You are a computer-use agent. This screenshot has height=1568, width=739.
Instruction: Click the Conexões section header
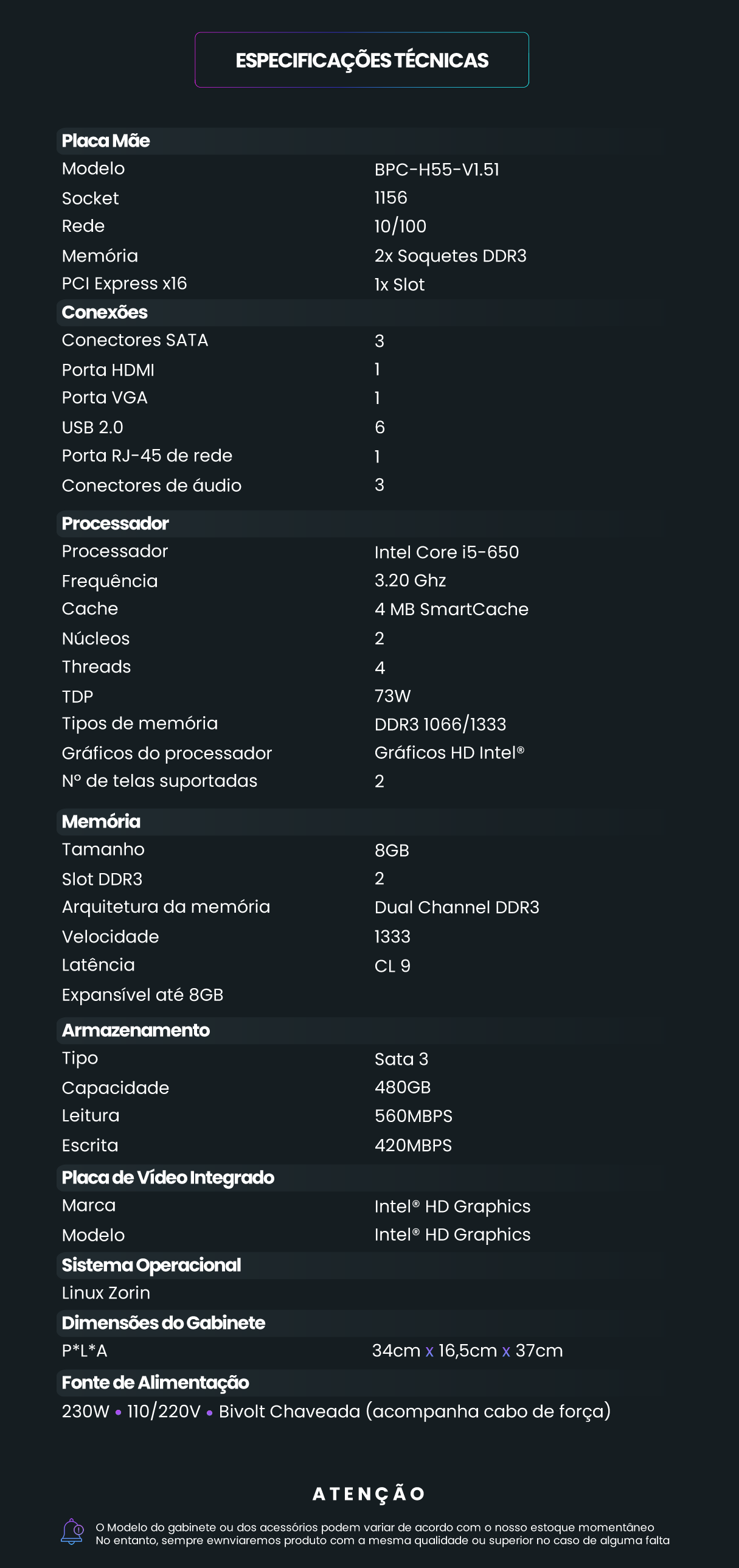[105, 313]
